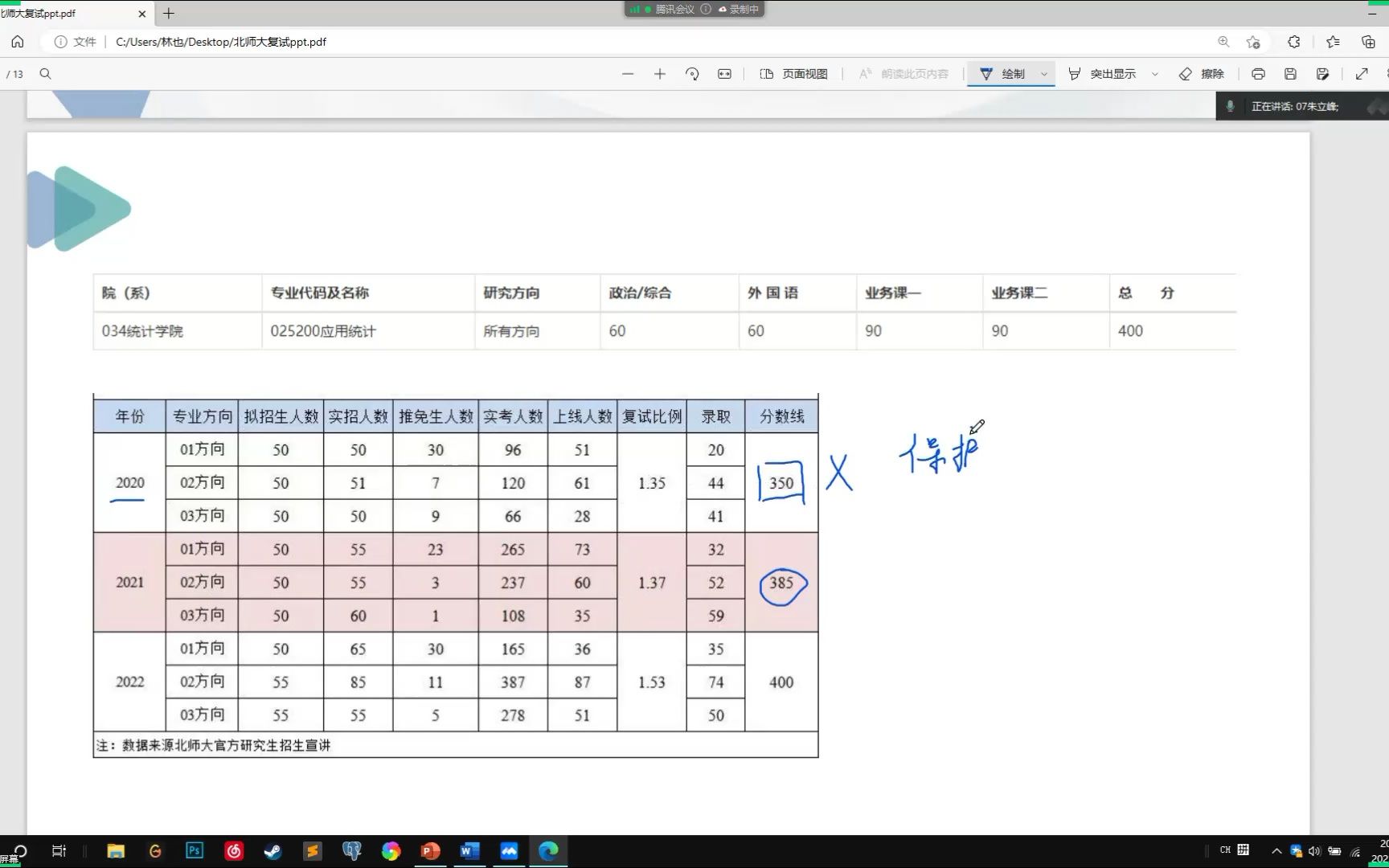The height and width of the screenshot is (868, 1389).
Task: Open browser Extensions puzzle icon
Action: click(x=1293, y=42)
